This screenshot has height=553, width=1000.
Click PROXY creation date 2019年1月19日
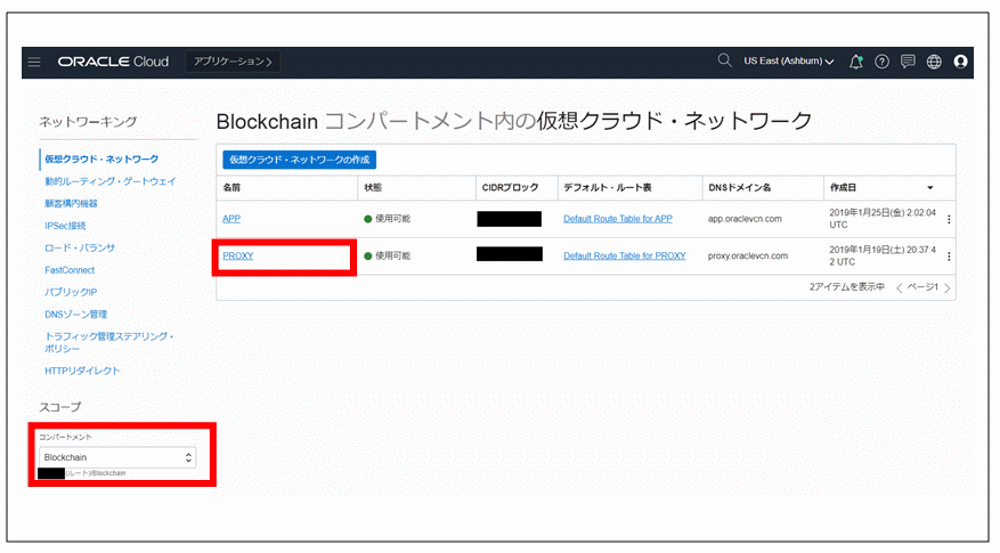[x=883, y=256]
